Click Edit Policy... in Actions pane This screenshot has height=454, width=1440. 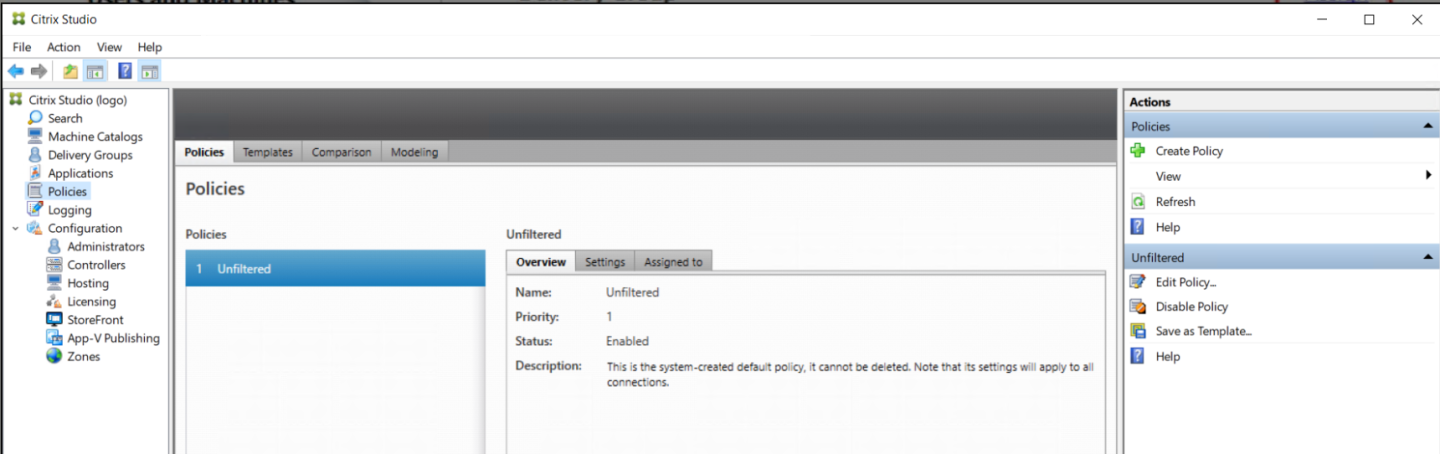pos(1185,282)
